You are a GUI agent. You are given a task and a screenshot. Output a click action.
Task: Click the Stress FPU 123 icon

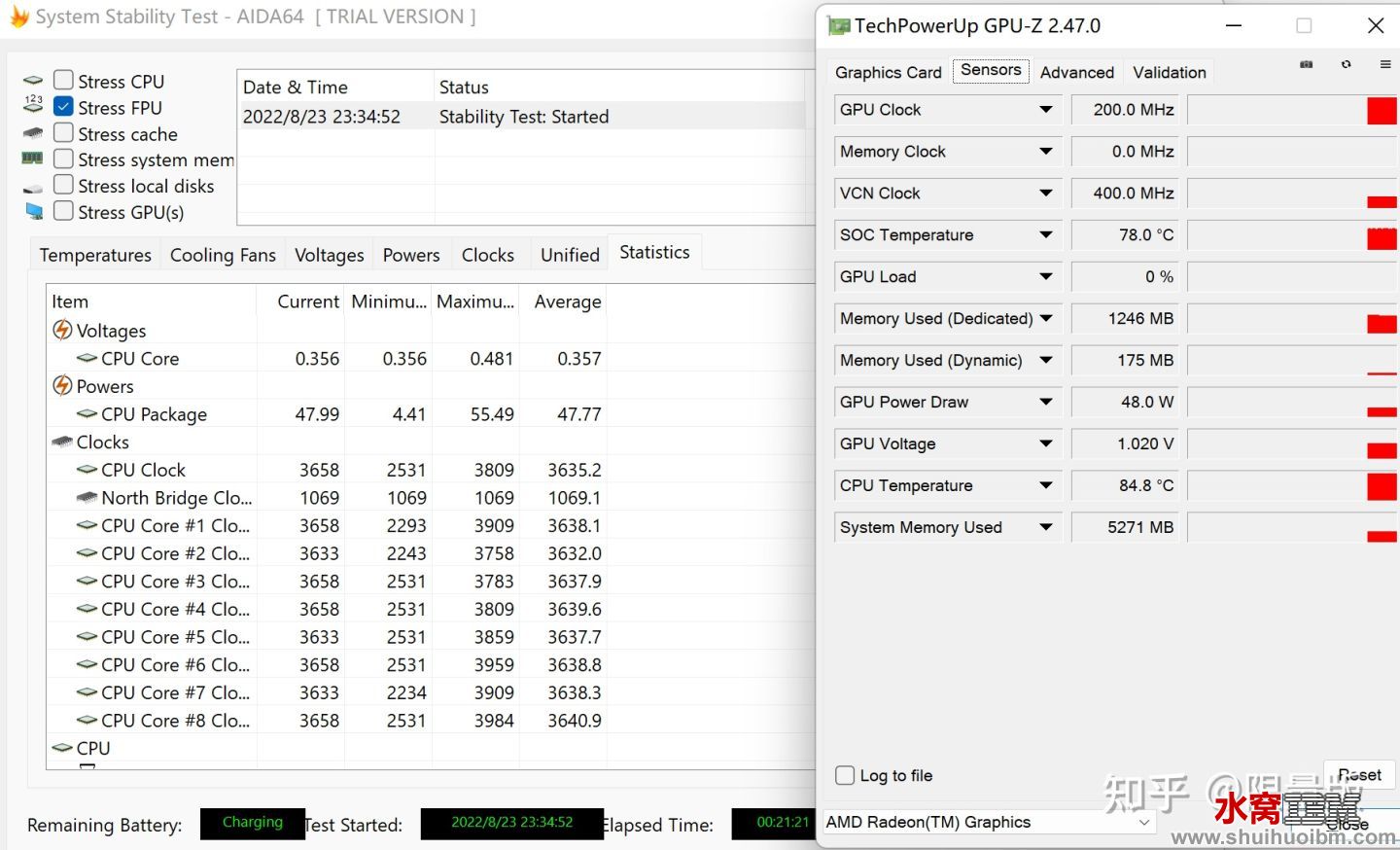pos(33,105)
